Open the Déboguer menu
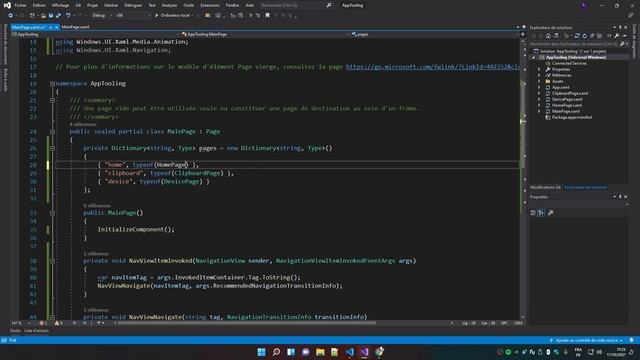Image resolution: width=640 pixels, height=360 pixels. point(133,5)
